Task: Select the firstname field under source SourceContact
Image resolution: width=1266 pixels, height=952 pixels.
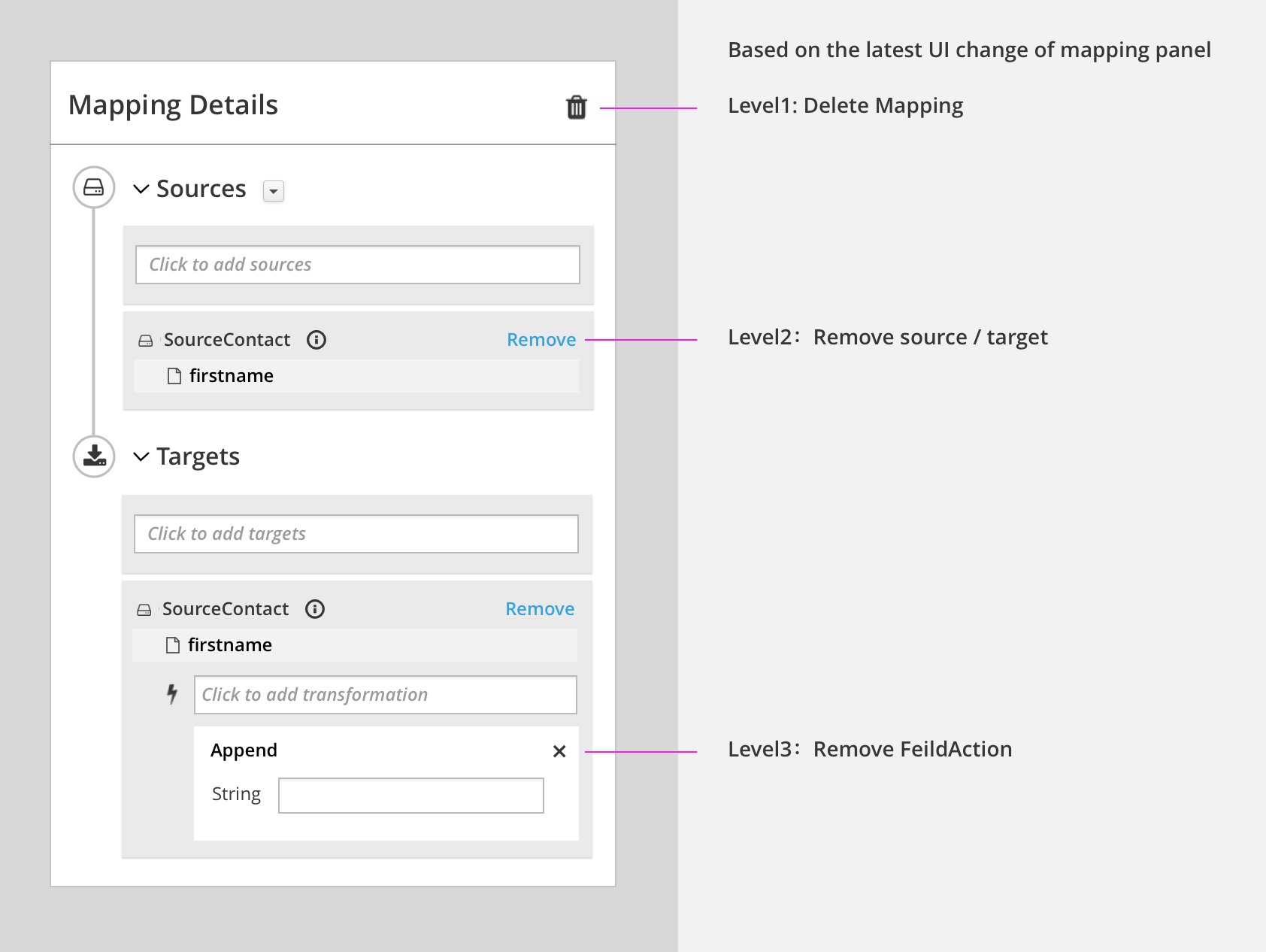Action: click(x=230, y=375)
